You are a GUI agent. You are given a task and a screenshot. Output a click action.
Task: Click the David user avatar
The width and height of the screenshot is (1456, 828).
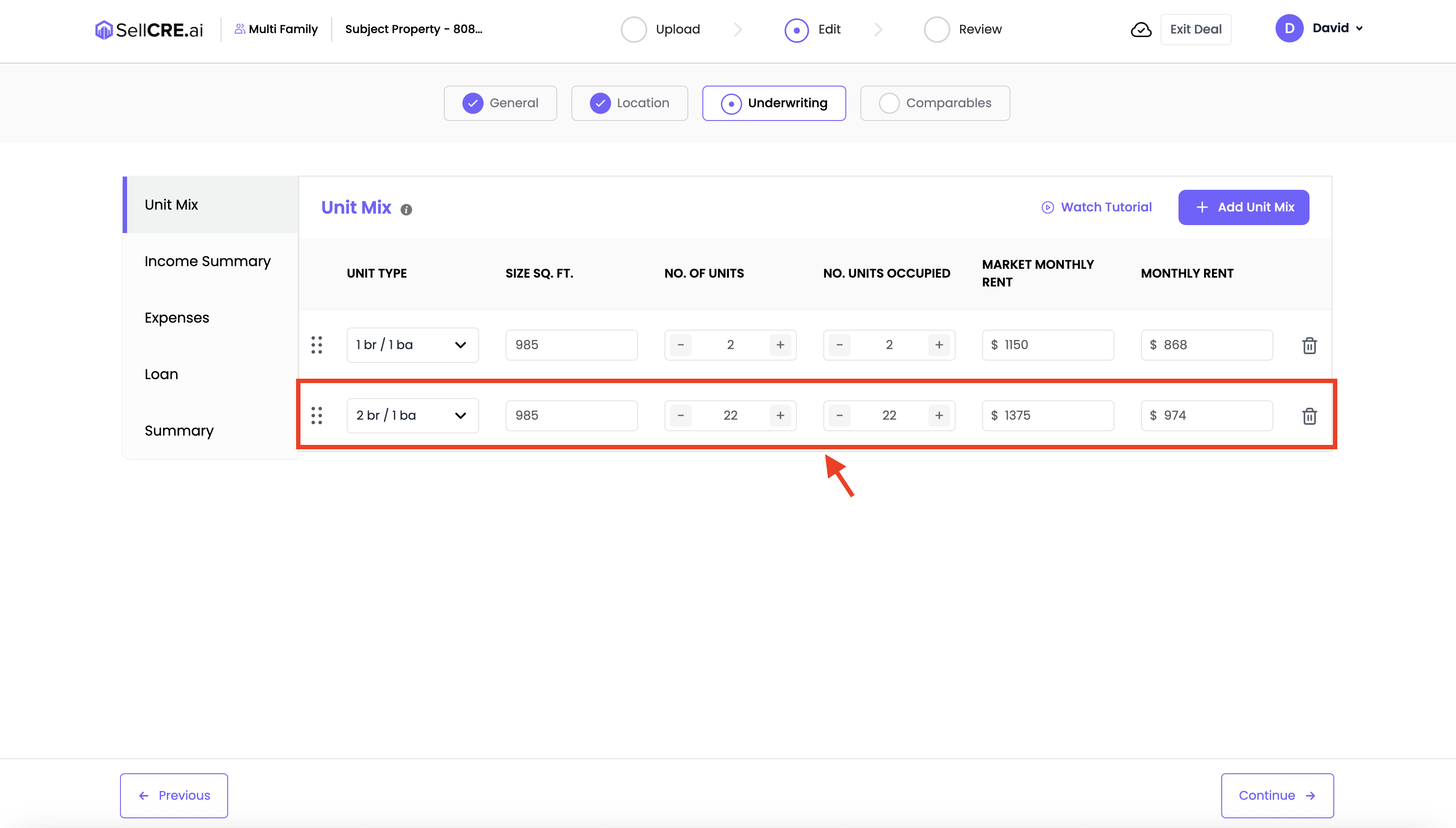pyautogui.click(x=1289, y=28)
